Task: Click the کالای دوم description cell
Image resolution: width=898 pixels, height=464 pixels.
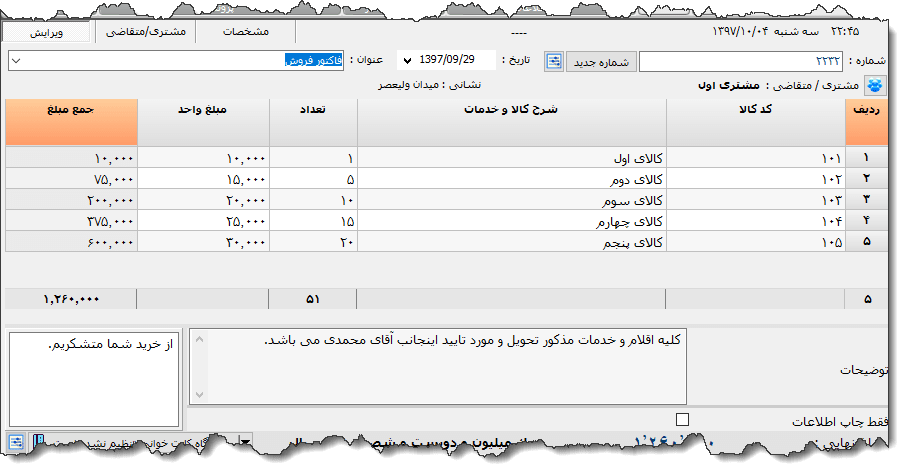Action: click(x=512, y=179)
